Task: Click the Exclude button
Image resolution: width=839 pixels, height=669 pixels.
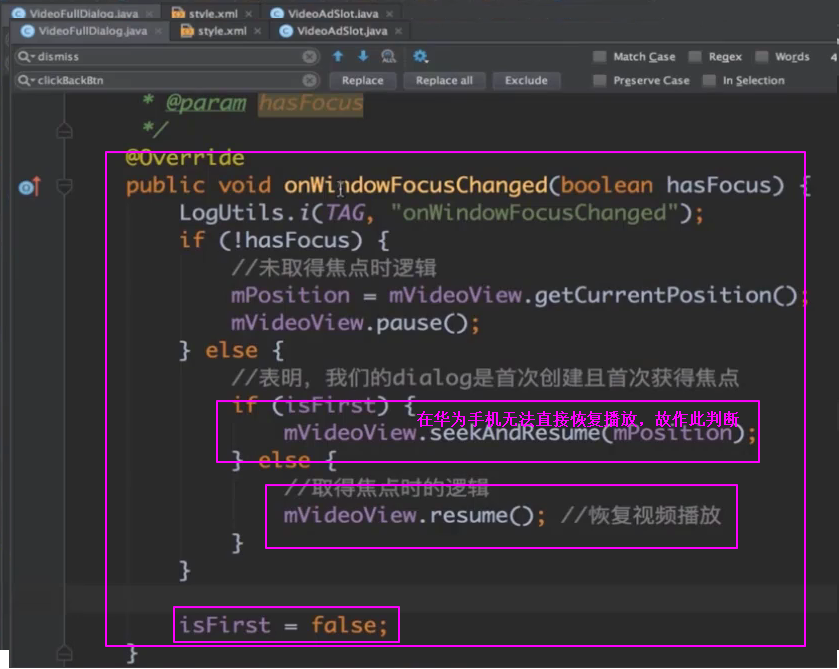Action: click(526, 80)
